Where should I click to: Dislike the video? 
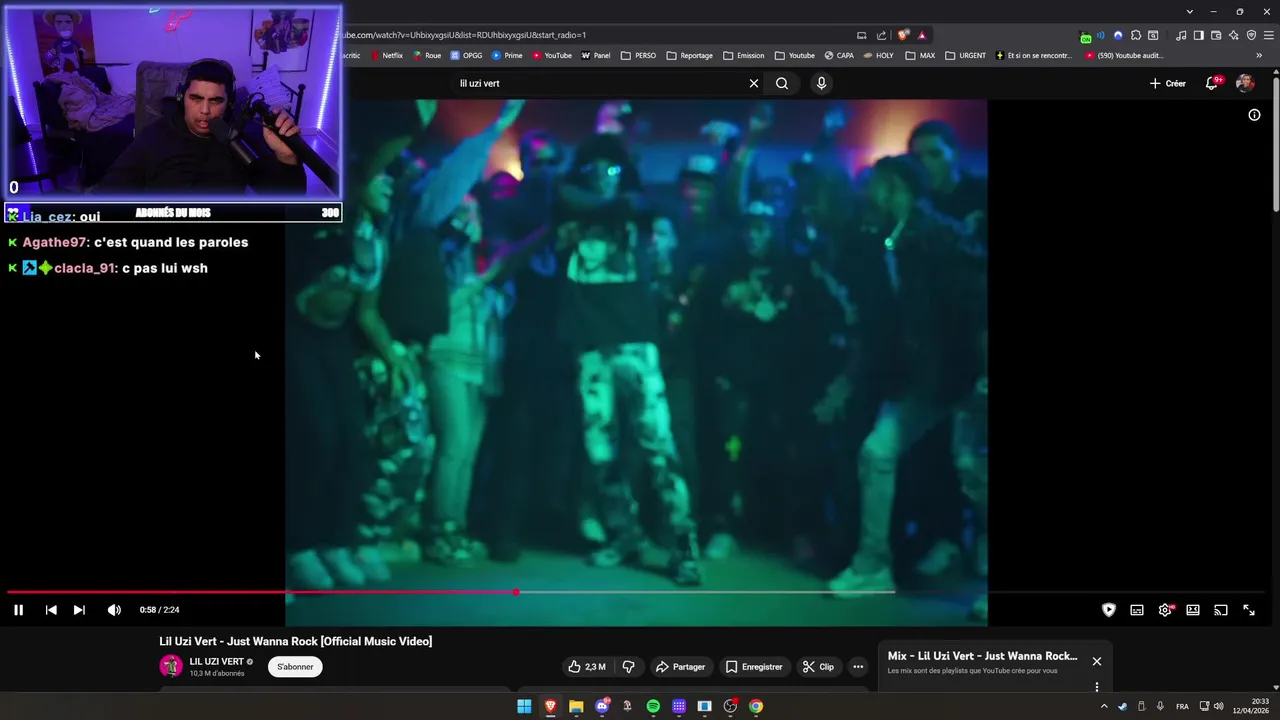[628, 667]
